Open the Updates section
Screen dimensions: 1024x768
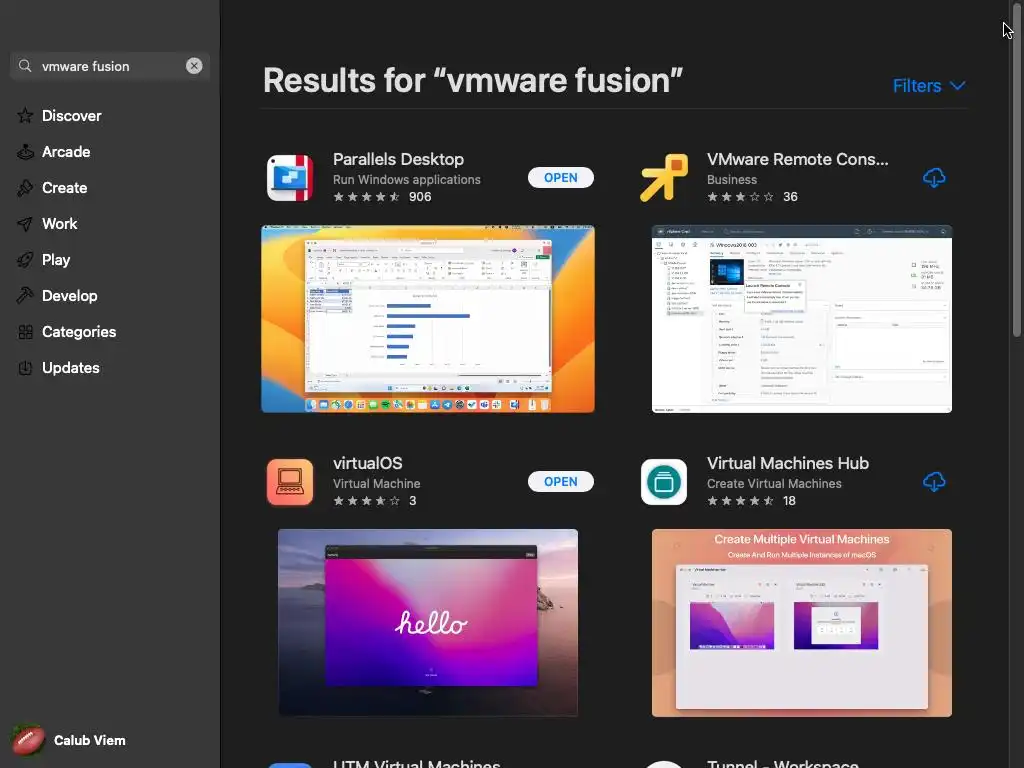tap(71, 368)
